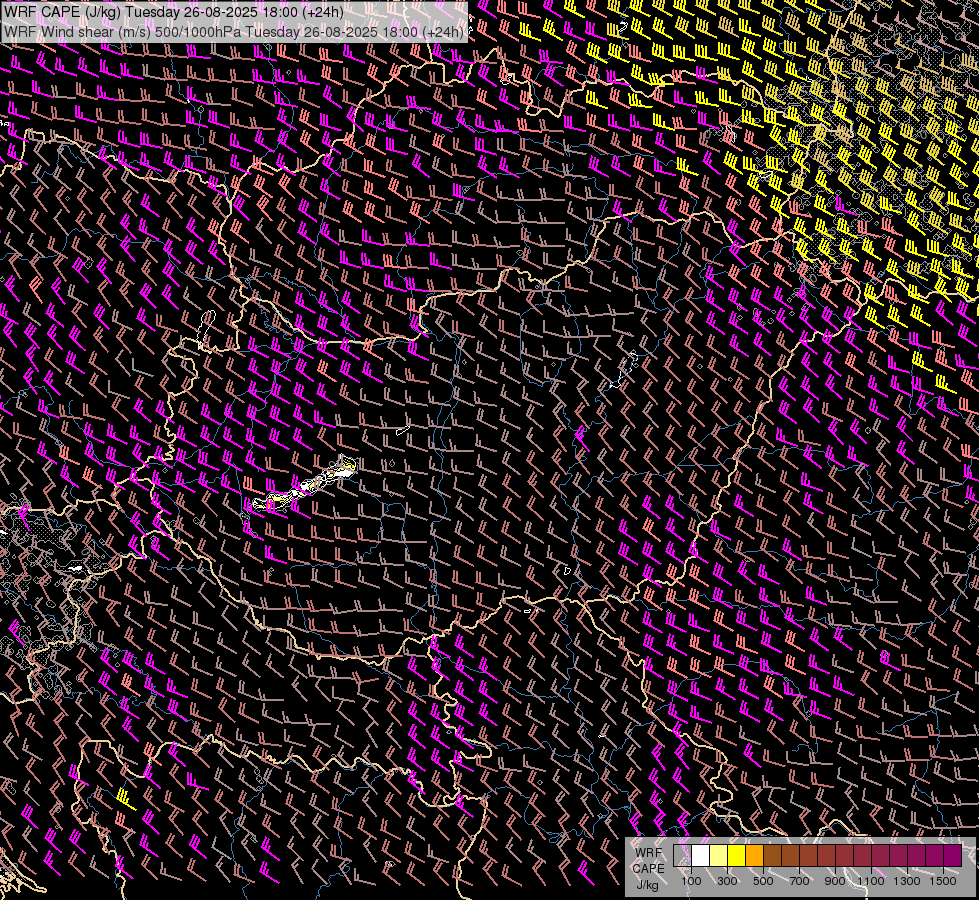Click the legend tick label 900
The height and width of the screenshot is (900, 979).
835,881
